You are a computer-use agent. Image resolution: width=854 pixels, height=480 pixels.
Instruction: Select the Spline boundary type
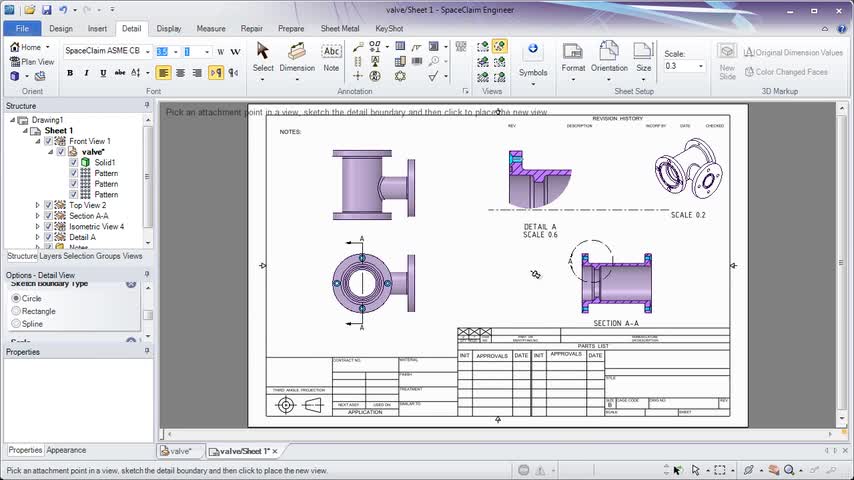tap(16, 324)
